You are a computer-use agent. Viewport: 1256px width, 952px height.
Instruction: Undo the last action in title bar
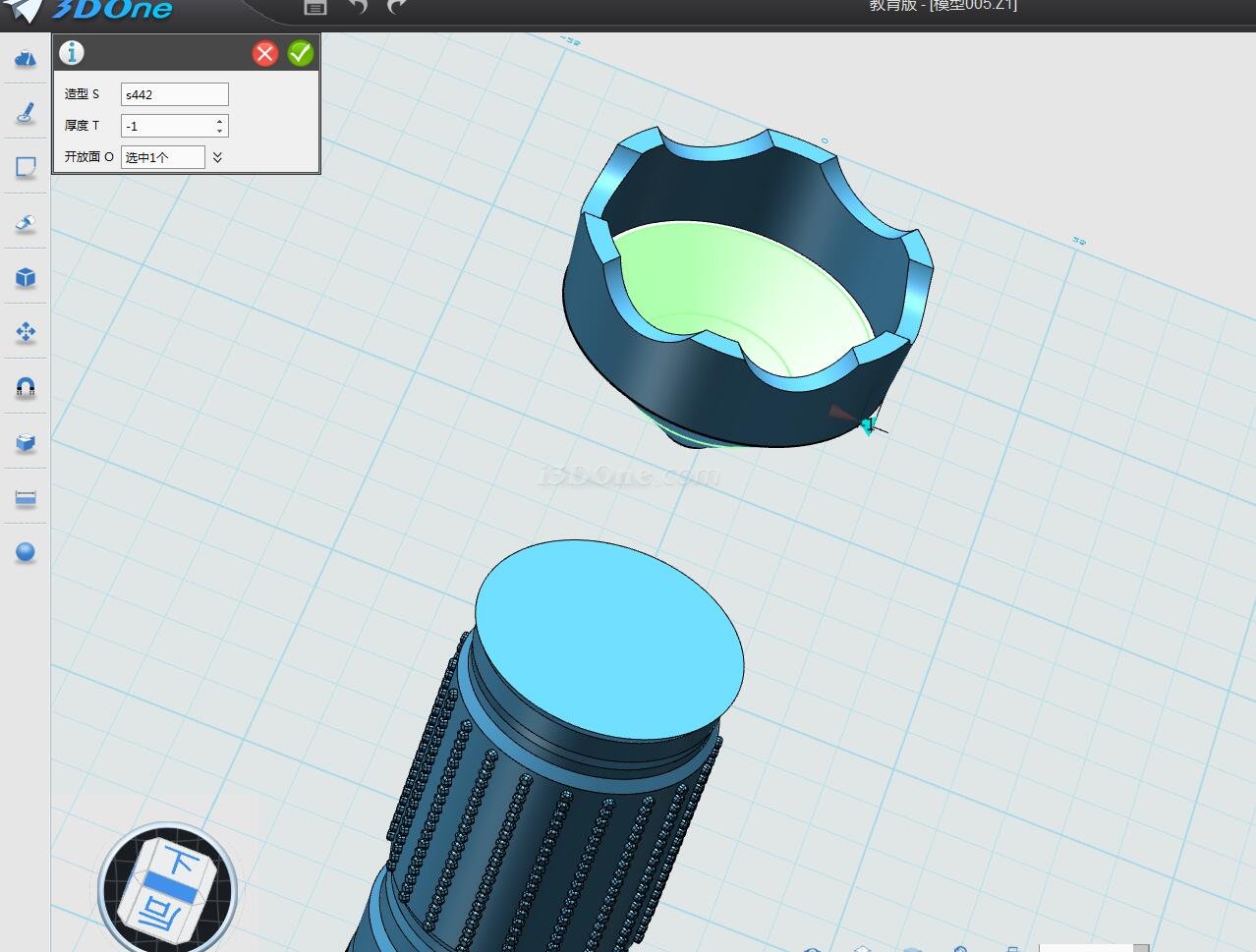[358, 7]
